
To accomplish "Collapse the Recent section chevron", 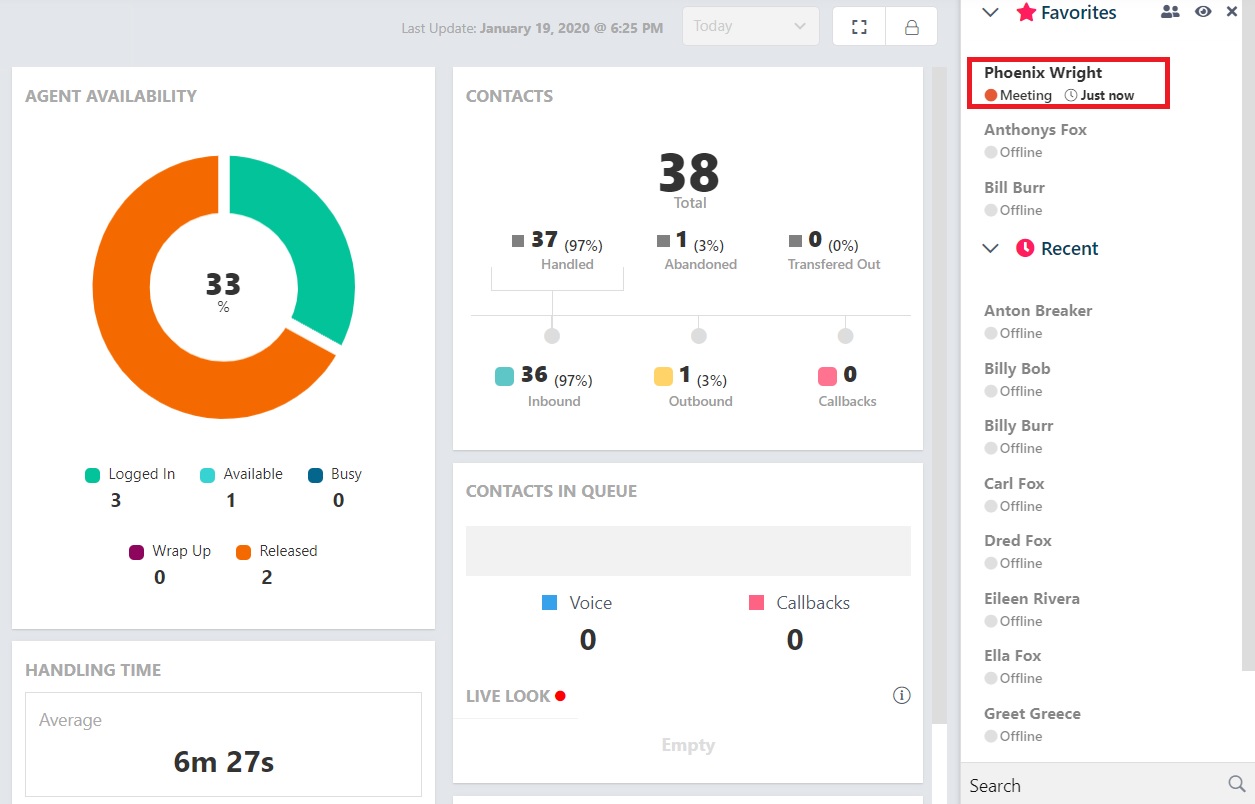I will 991,248.
